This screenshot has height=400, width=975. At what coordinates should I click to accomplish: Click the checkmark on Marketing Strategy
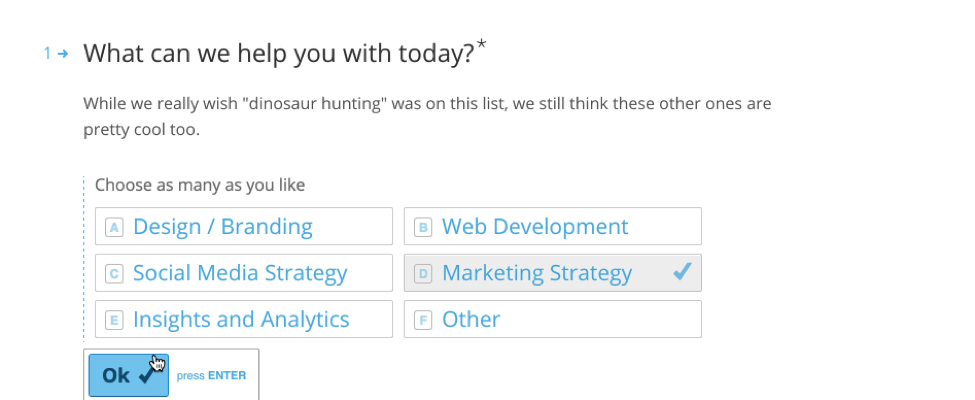point(682,271)
